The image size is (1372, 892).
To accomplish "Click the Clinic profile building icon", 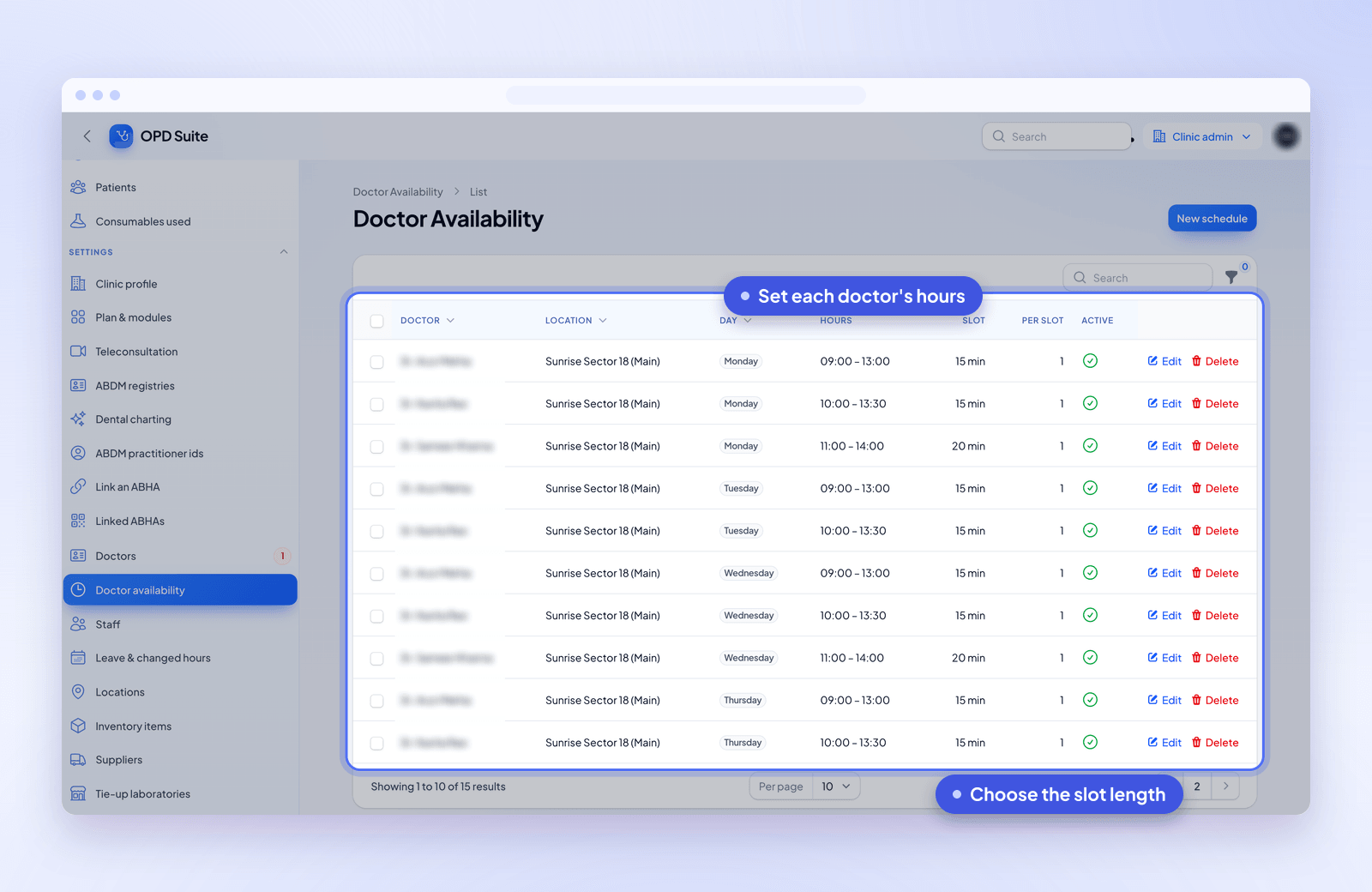I will point(78,284).
